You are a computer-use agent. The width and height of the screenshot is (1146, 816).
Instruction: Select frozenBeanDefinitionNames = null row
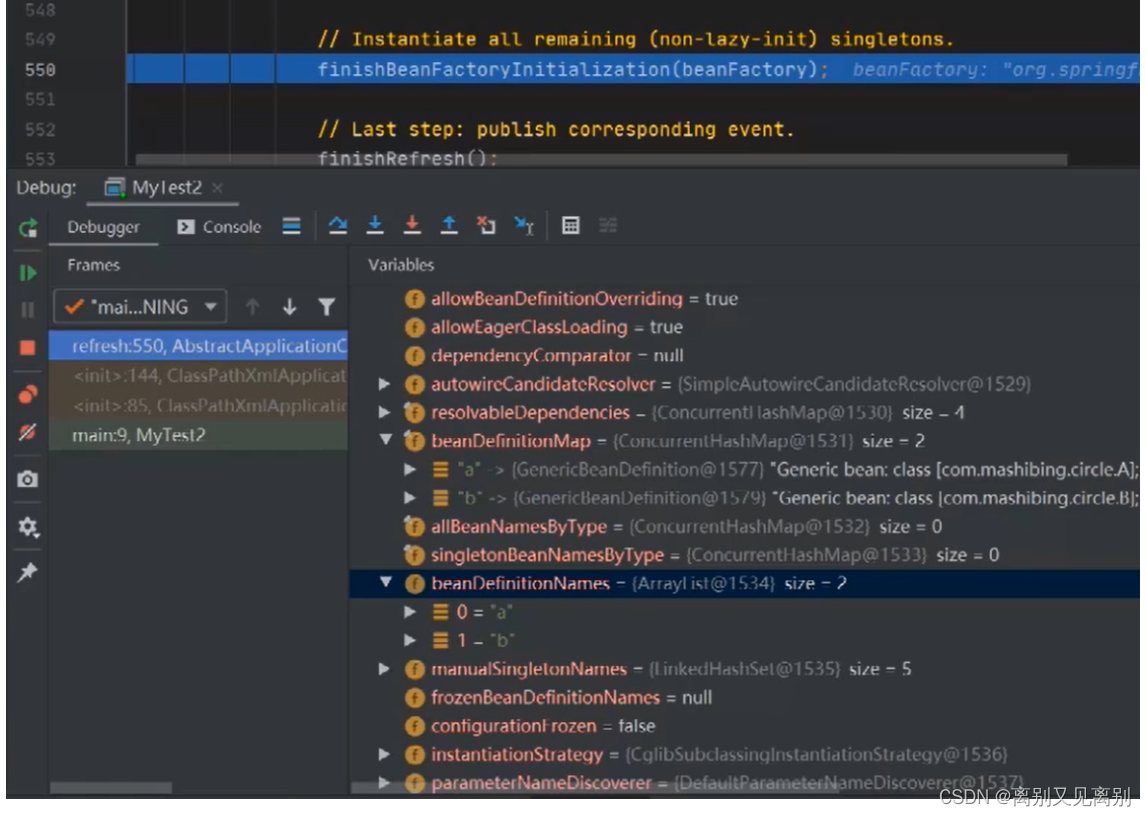744,698
